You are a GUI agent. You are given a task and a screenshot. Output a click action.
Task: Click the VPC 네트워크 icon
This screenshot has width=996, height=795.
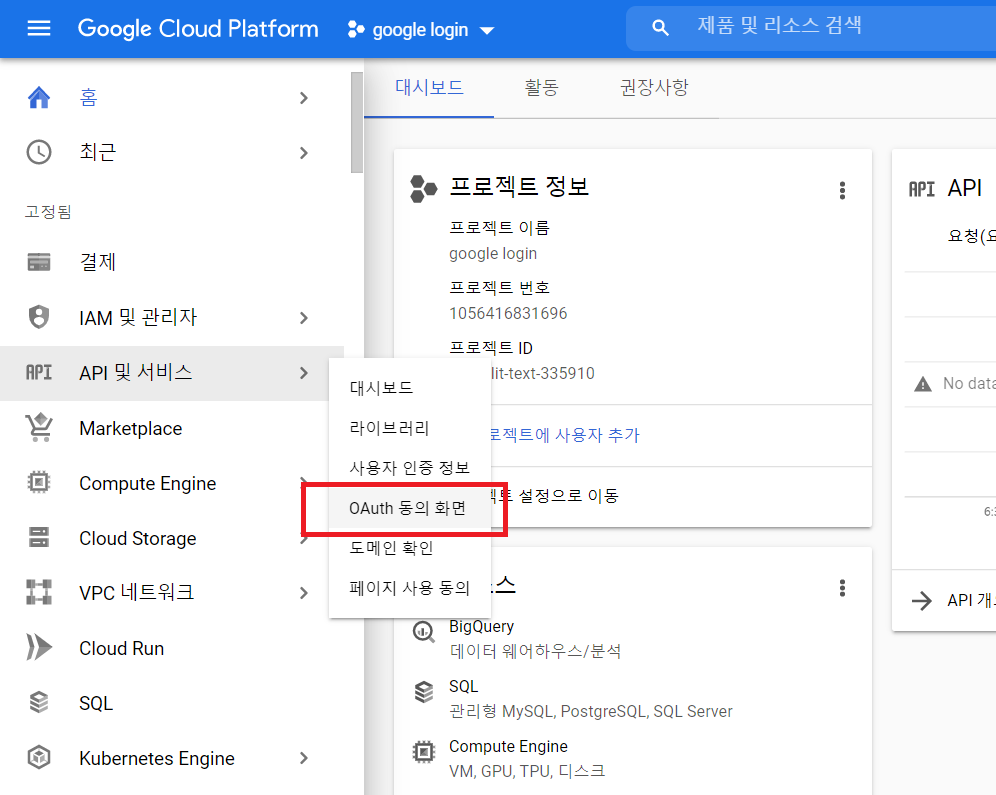(39, 592)
